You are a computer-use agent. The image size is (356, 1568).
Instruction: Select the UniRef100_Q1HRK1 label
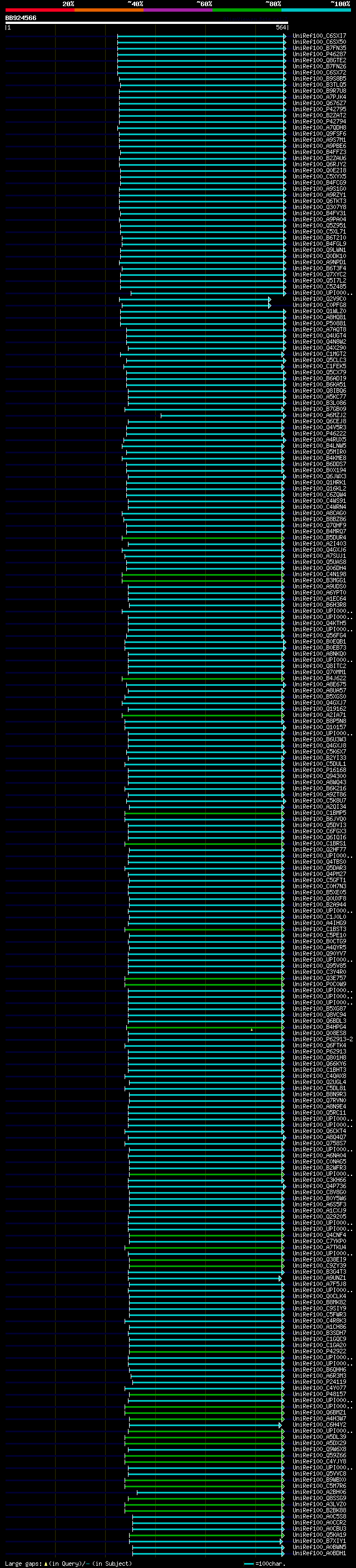tap(319, 482)
